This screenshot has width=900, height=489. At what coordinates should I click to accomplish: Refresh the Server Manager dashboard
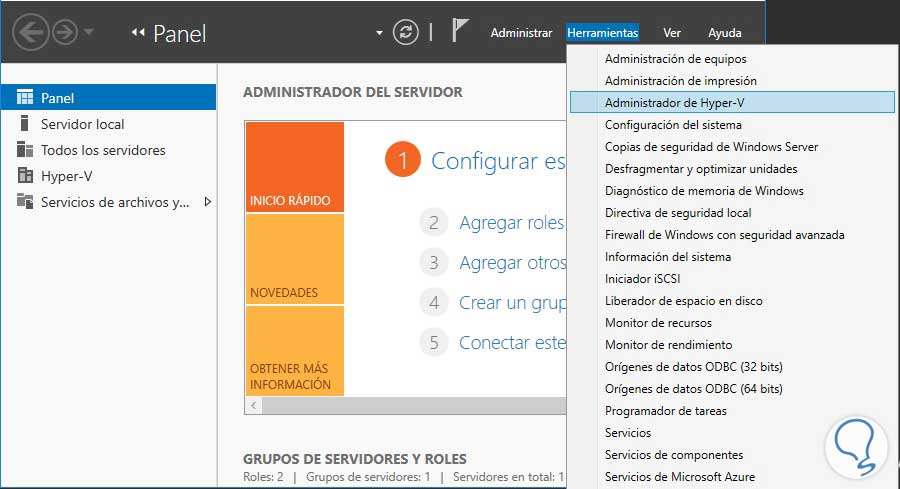[406, 32]
